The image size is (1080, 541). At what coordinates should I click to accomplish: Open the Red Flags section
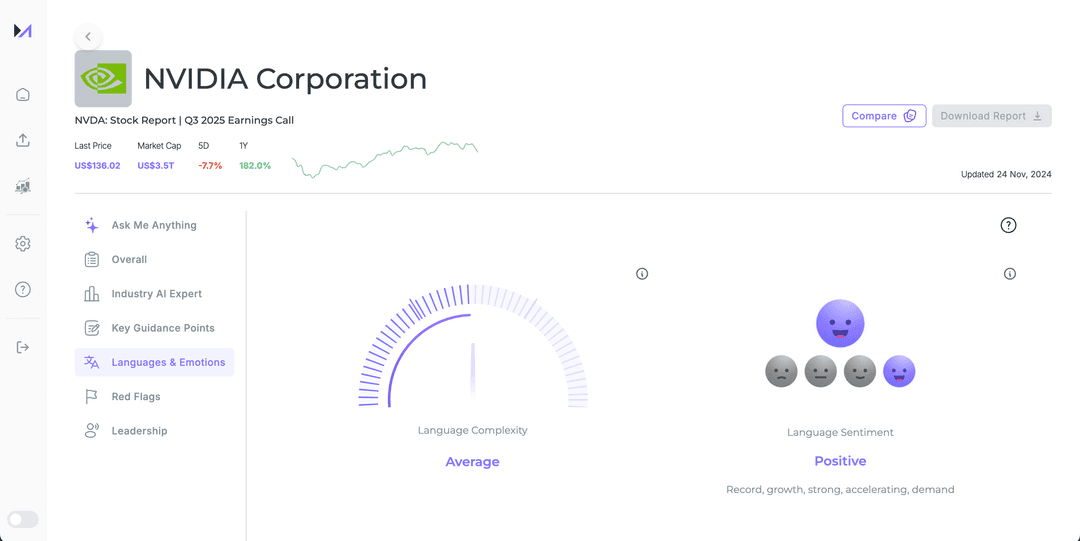(x=136, y=397)
